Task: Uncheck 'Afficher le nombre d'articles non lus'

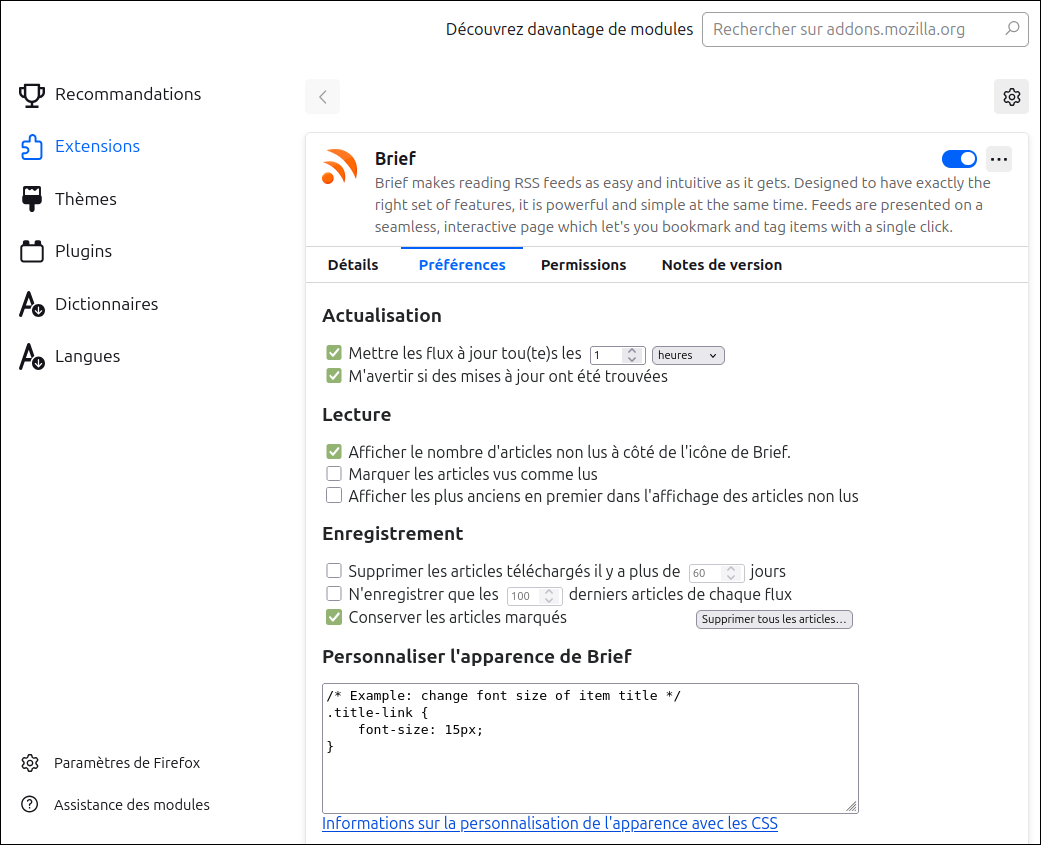Action: click(x=334, y=452)
